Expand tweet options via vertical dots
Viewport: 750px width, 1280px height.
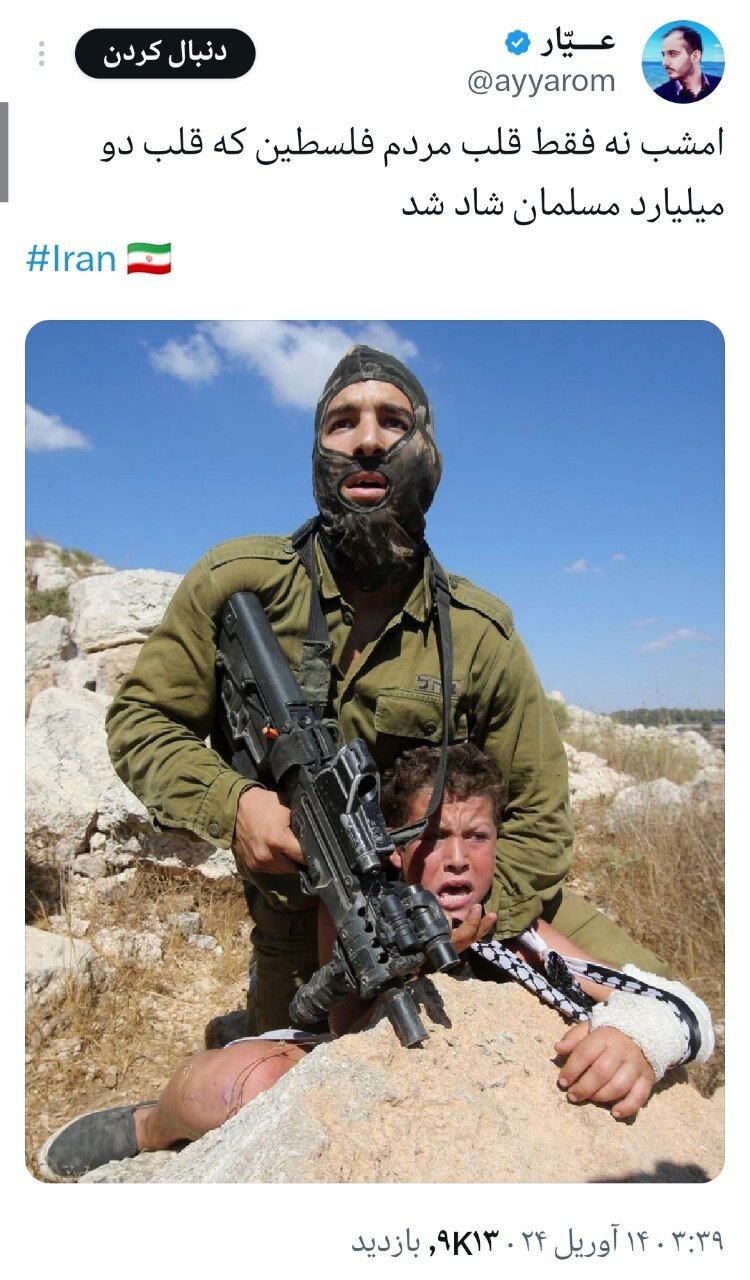pyautogui.click(x=41, y=54)
